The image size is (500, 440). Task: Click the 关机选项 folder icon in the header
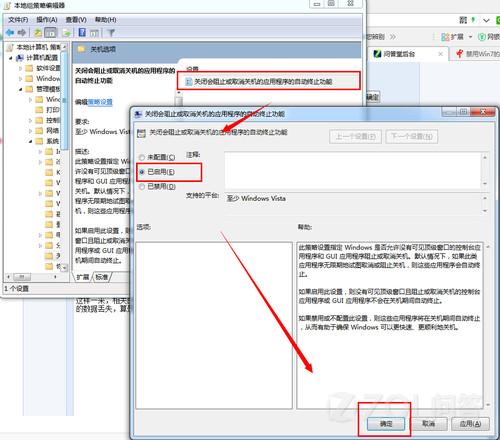pyautogui.click(x=82, y=49)
